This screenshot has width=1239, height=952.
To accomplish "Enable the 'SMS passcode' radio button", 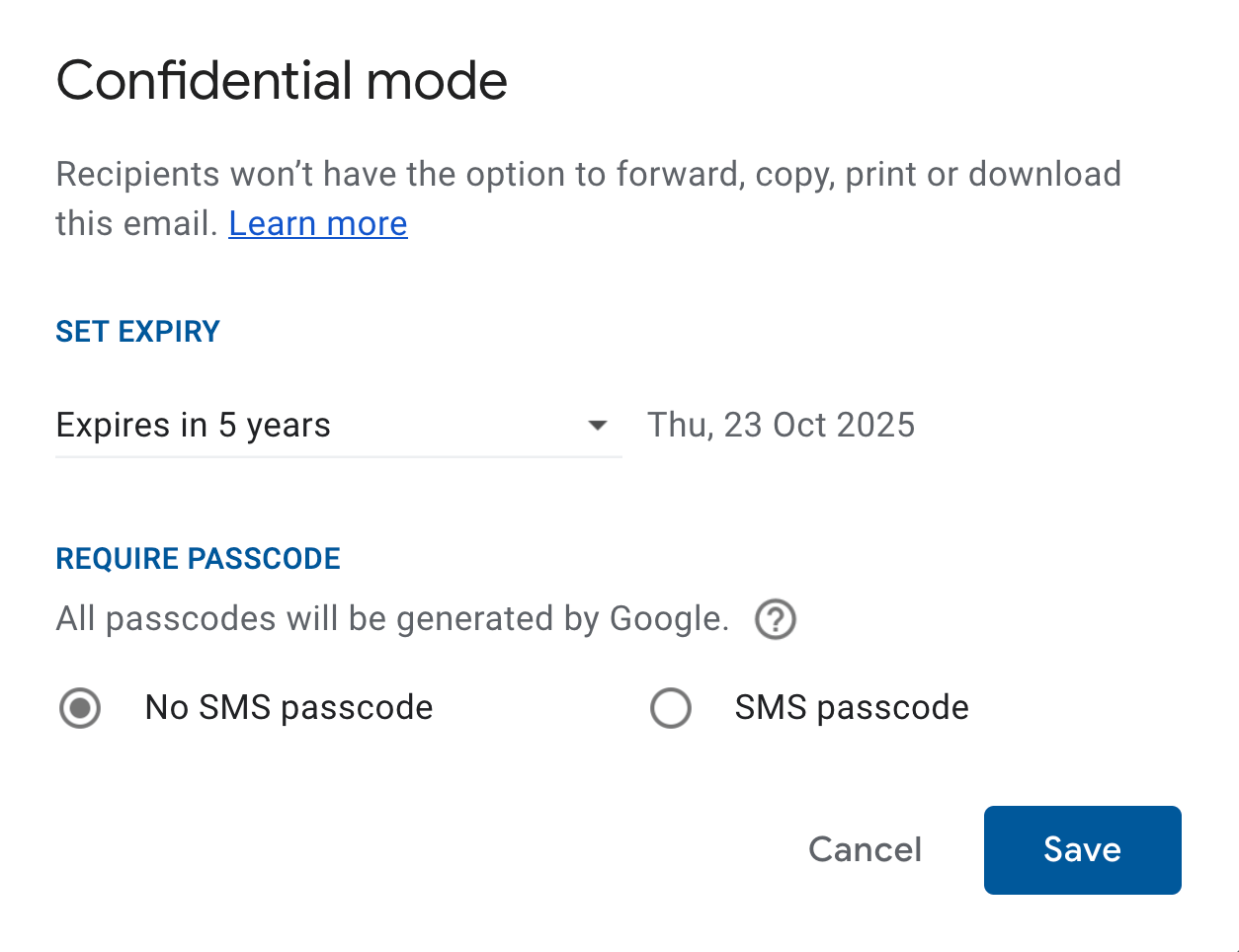I will click(x=670, y=708).
